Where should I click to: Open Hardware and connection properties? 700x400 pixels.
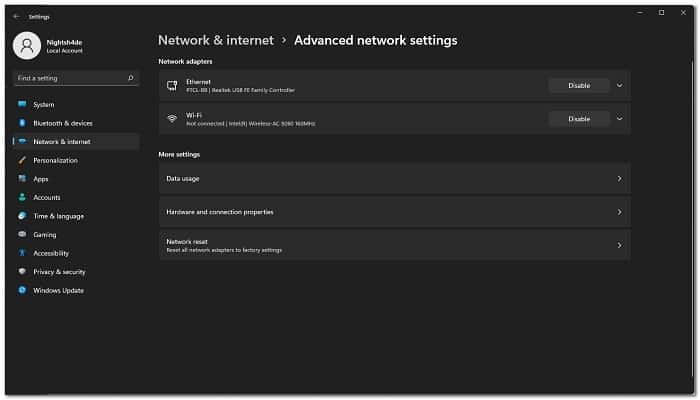coord(395,212)
